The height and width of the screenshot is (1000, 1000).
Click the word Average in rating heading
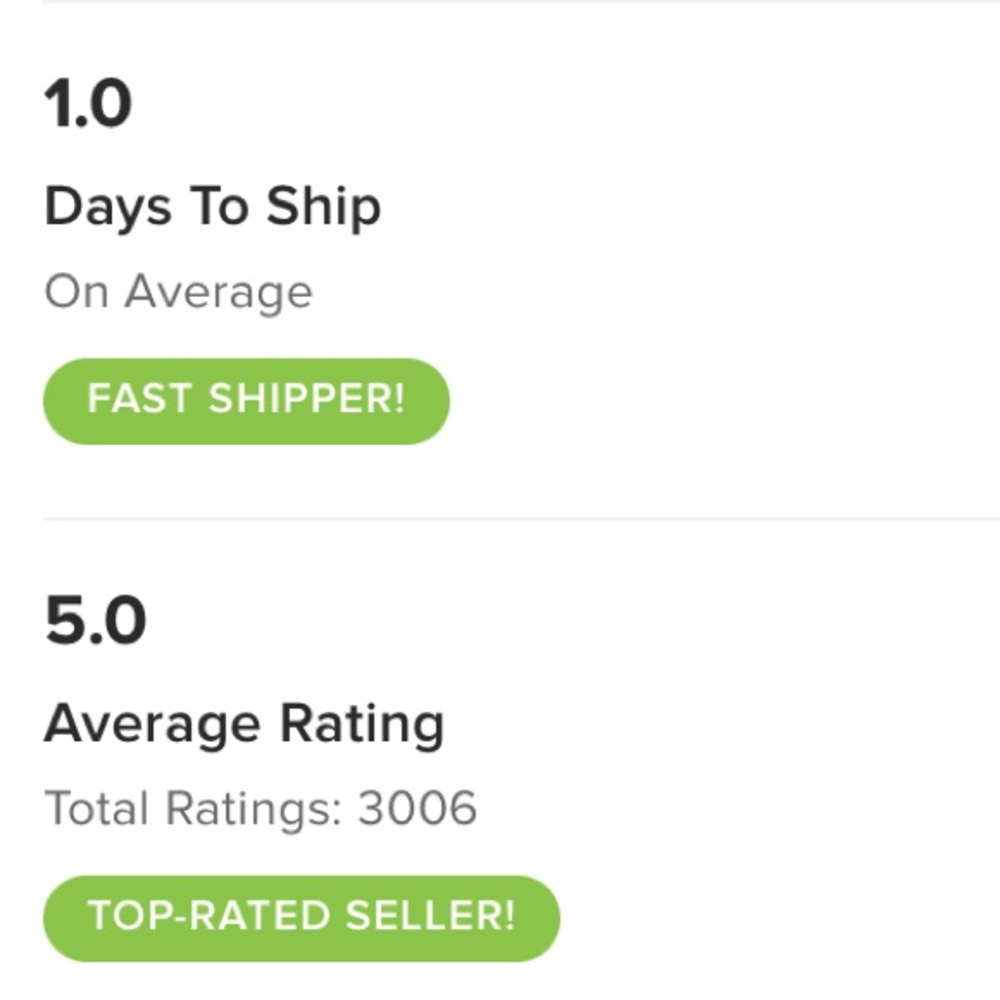pyautogui.click(x=152, y=724)
